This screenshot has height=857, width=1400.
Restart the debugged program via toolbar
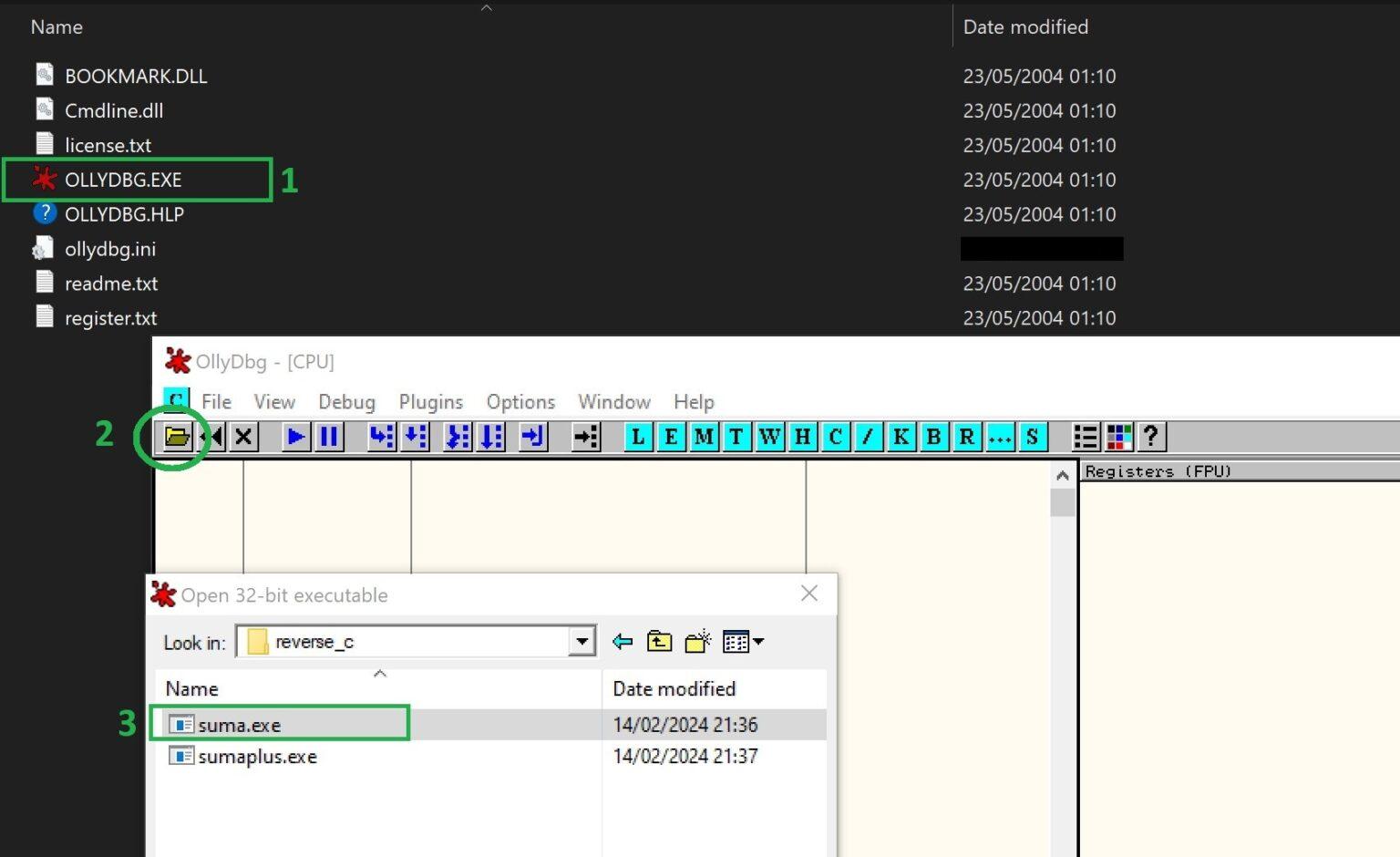click(x=212, y=437)
